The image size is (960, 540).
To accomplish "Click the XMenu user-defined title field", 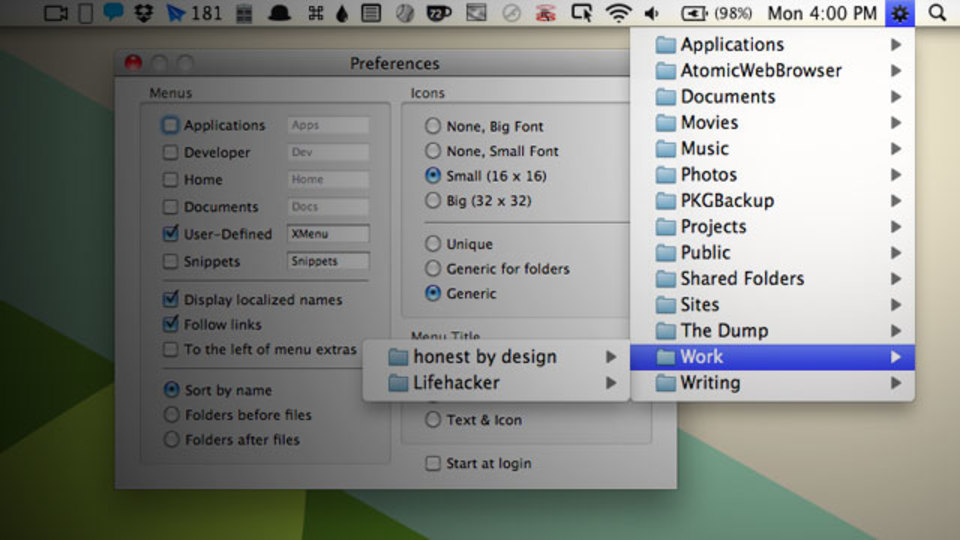I will tap(328, 234).
